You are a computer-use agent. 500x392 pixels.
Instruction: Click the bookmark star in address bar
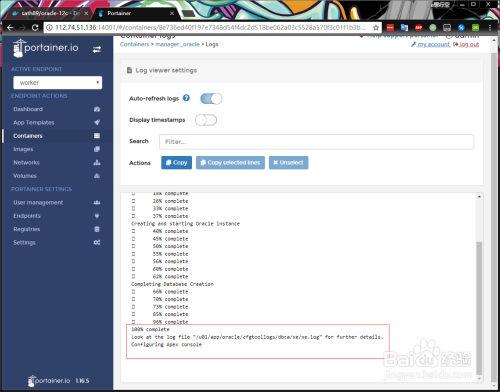(376, 28)
